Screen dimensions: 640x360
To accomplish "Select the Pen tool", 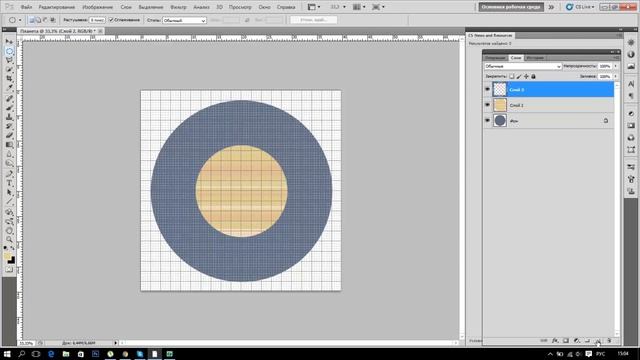I will click(9, 174).
